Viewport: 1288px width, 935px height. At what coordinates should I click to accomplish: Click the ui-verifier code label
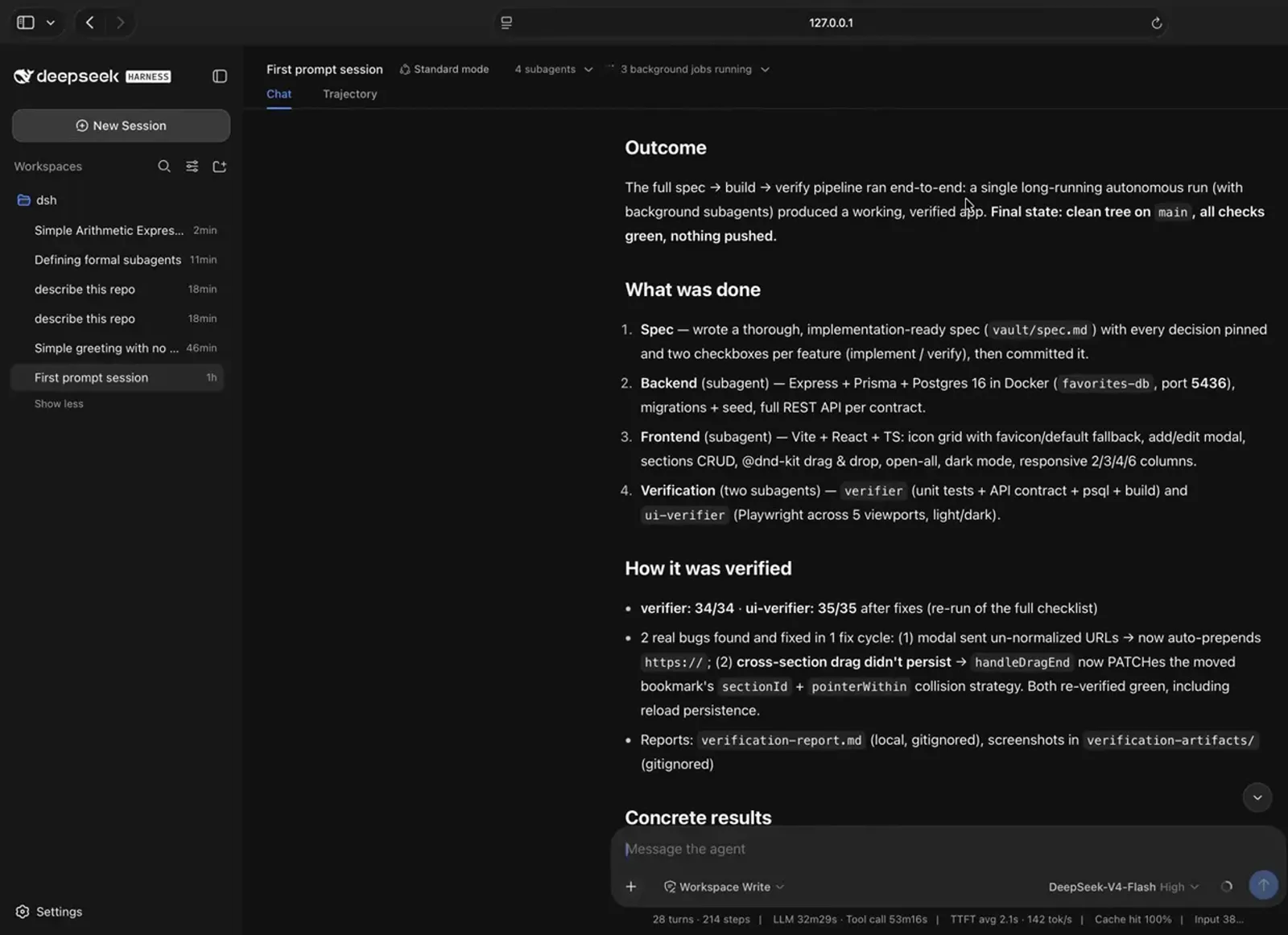tap(684, 515)
